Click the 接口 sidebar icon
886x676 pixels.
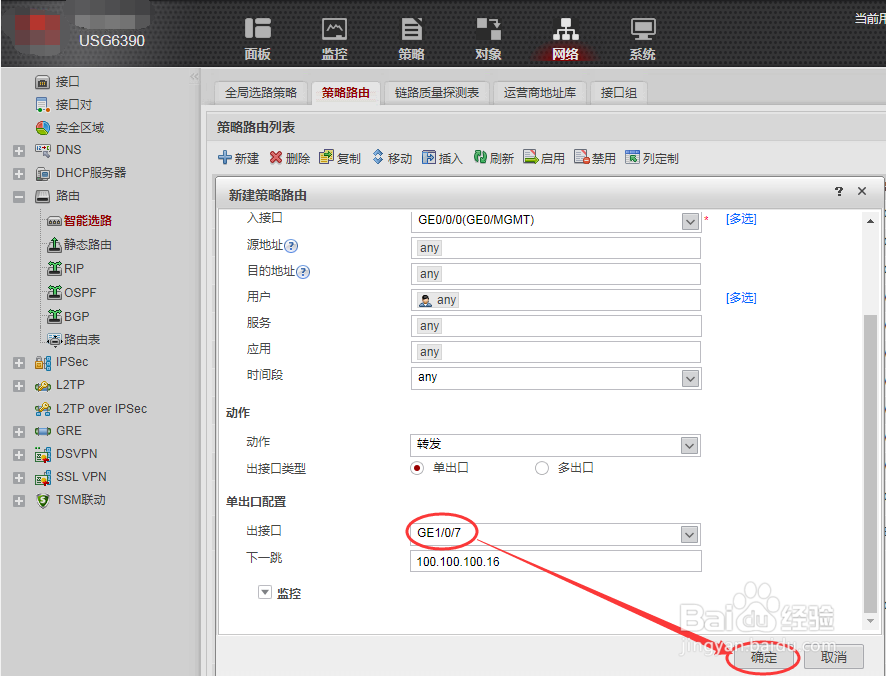coord(42,82)
